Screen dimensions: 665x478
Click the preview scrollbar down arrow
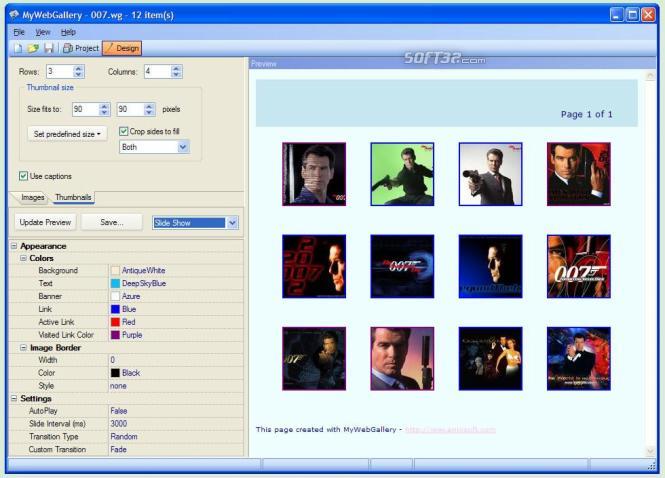tap(649, 451)
